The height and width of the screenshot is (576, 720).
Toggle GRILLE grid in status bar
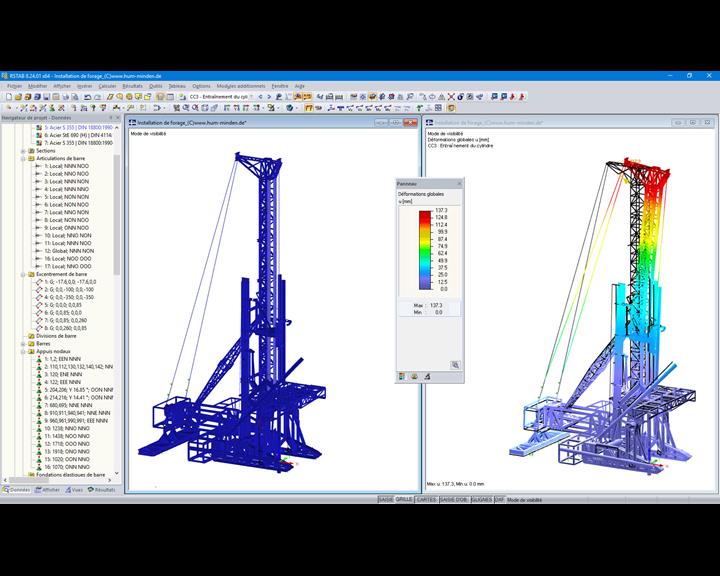tap(404, 499)
